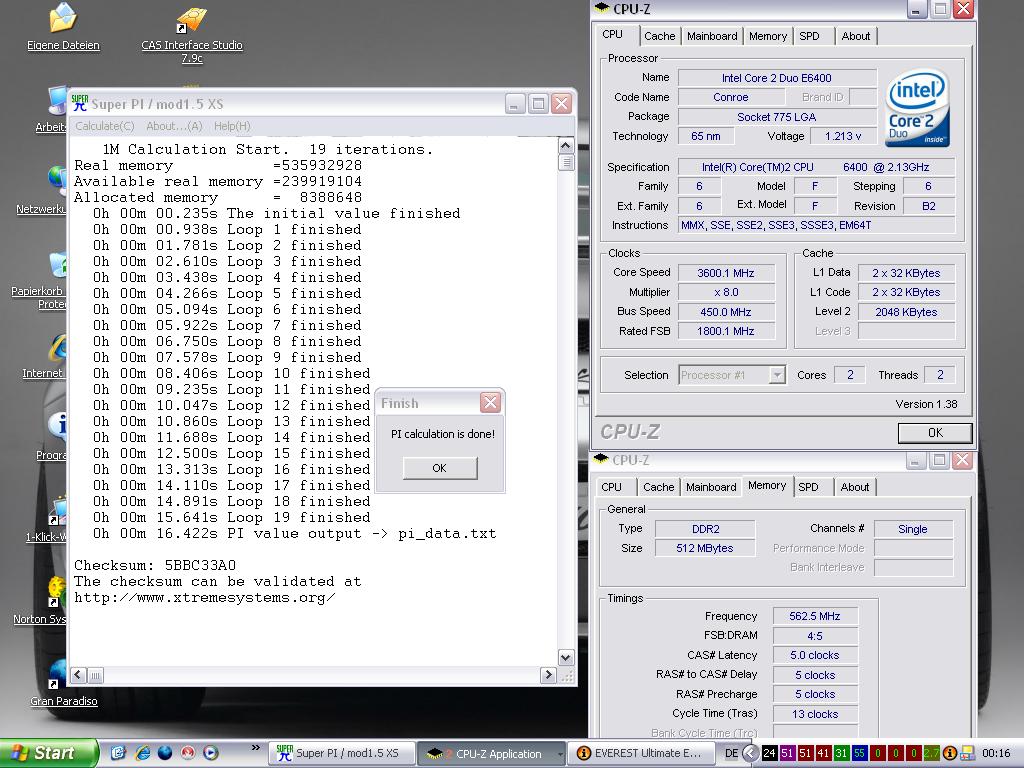Open the SPD tab in lower CPU-Z window
The height and width of the screenshot is (768, 1024).
pos(808,487)
